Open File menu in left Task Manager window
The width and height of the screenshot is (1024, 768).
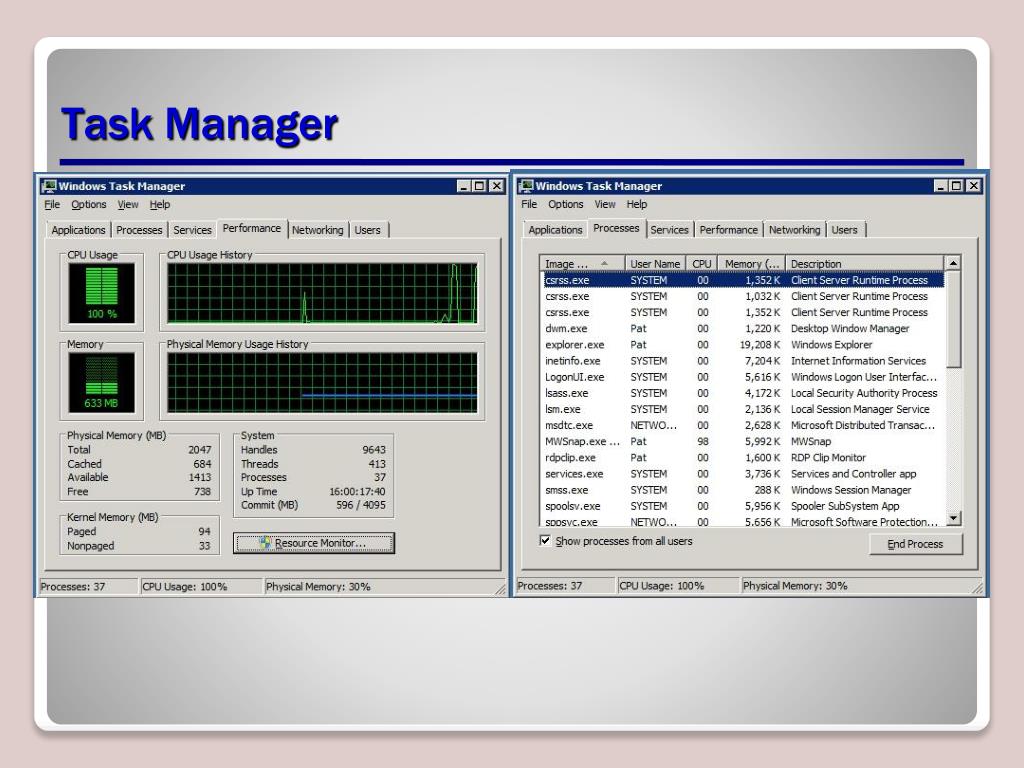[x=52, y=204]
